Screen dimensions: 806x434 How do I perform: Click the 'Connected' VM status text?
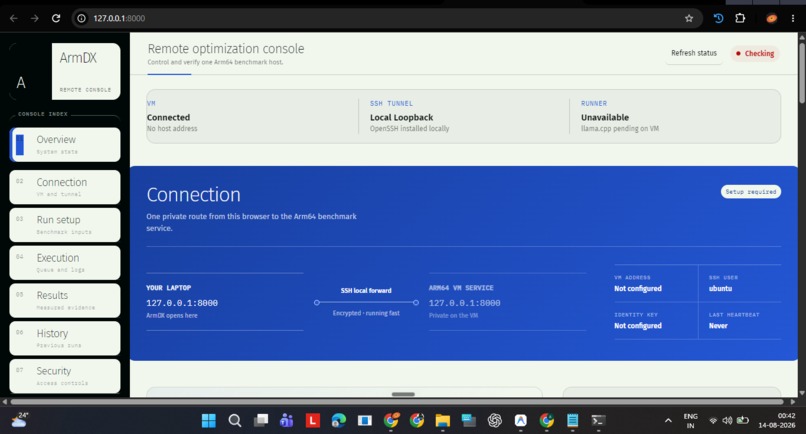click(x=168, y=117)
